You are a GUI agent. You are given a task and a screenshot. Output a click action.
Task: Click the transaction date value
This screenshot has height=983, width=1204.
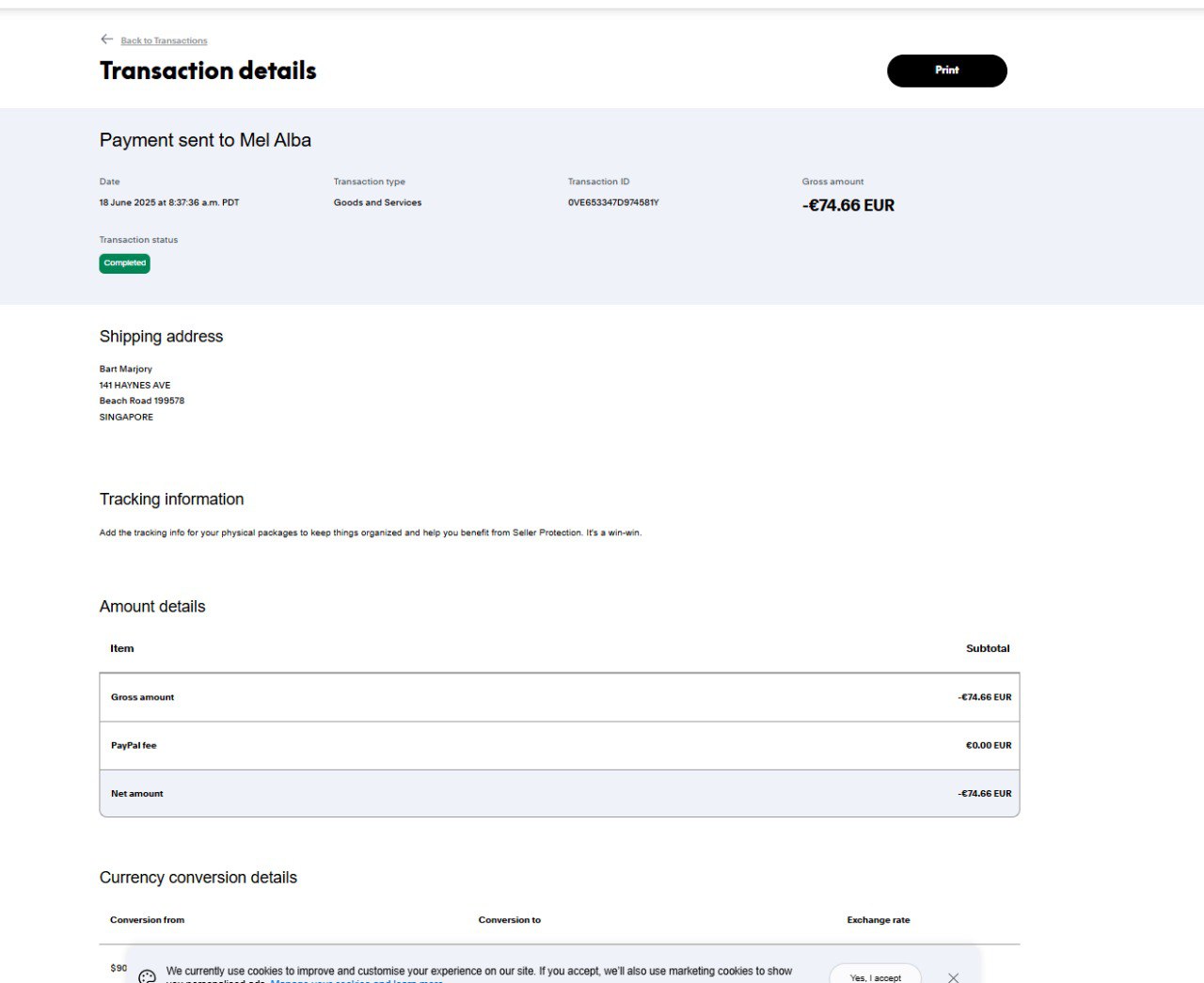tap(169, 202)
